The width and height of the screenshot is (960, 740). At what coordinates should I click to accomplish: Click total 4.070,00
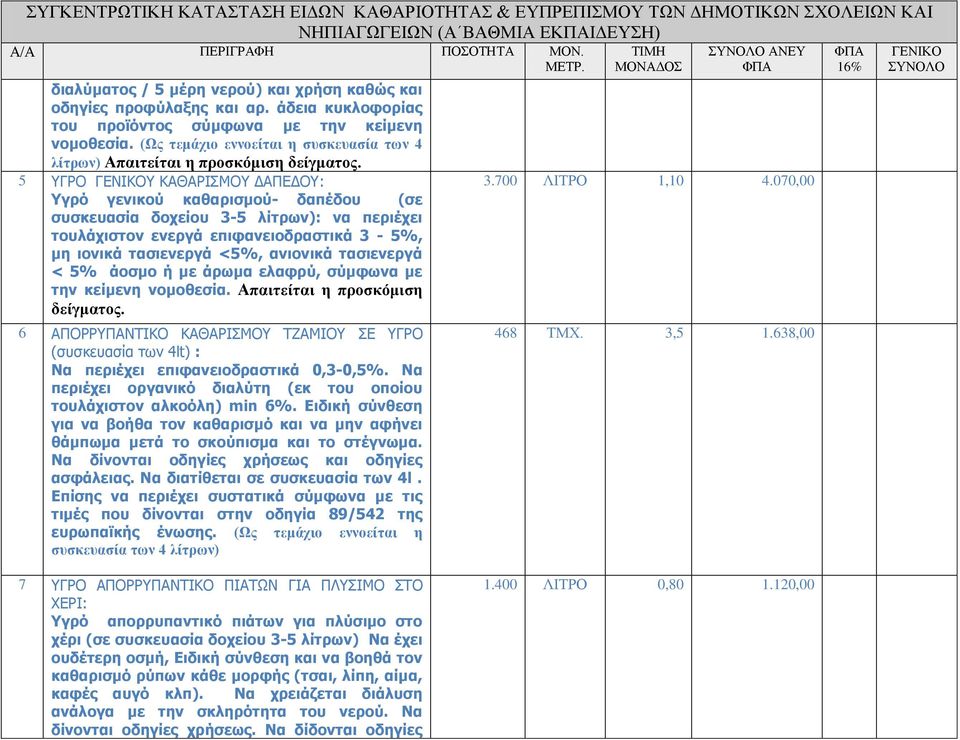click(x=788, y=181)
